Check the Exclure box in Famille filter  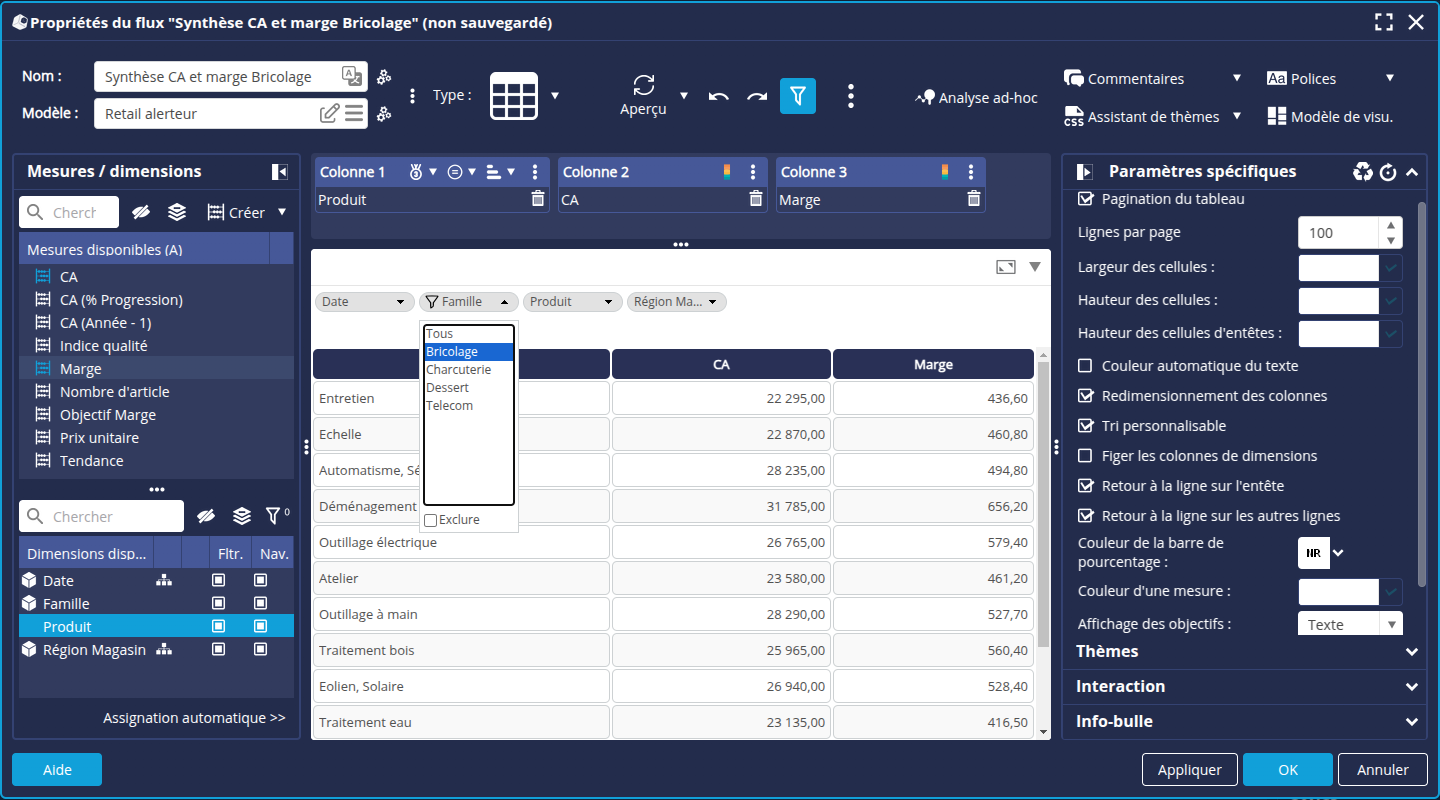pos(431,520)
